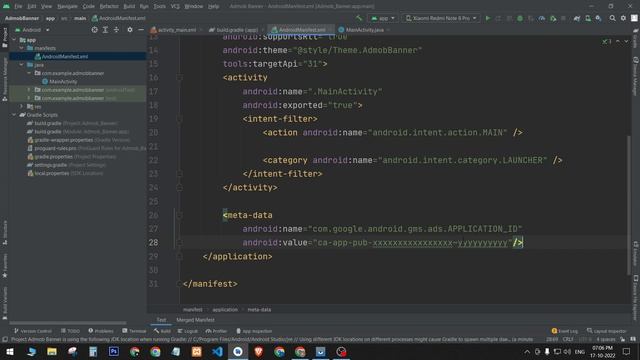Open File Explorer from the taskbar
The height and width of the screenshot is (360, 640).
click(x=52, y=351)
